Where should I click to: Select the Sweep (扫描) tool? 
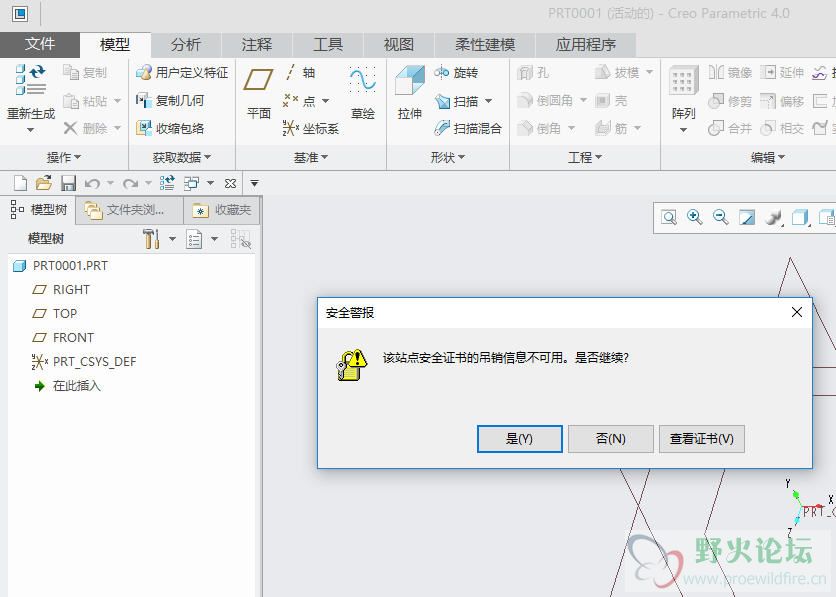[x=456, y=101]
